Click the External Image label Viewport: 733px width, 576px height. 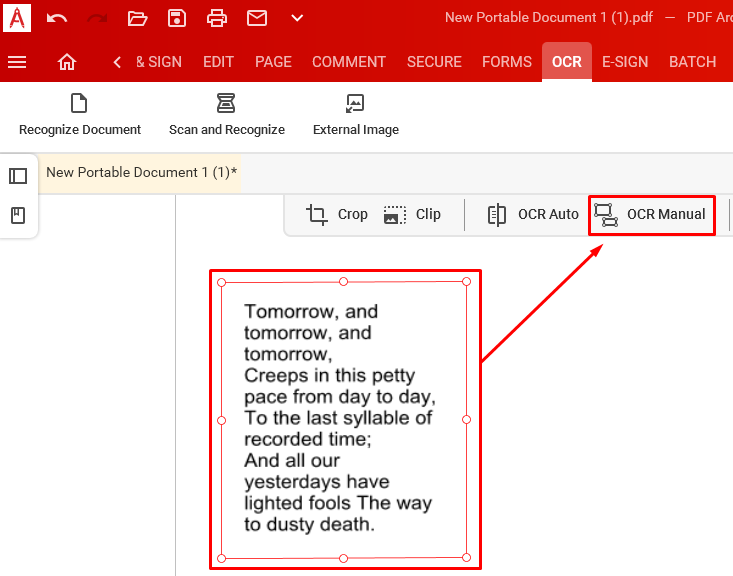pyautogui.click(x=356, y=130)
